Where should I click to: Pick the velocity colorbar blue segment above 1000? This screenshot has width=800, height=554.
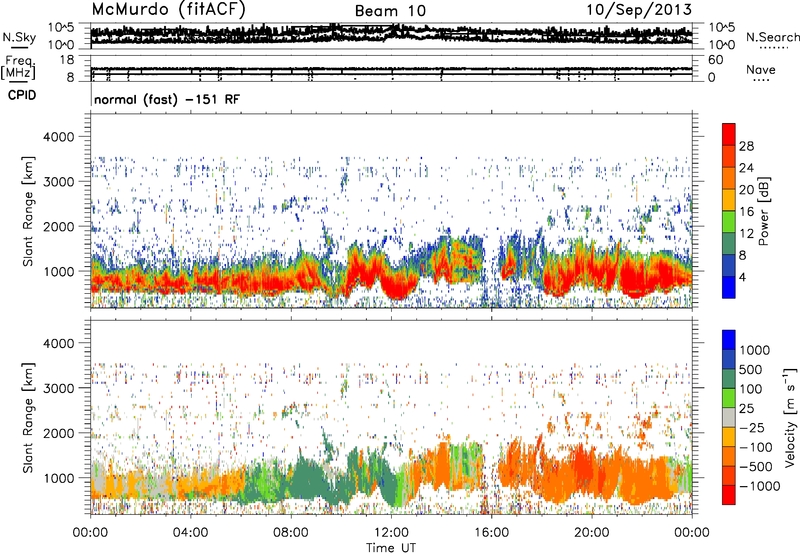729,340
